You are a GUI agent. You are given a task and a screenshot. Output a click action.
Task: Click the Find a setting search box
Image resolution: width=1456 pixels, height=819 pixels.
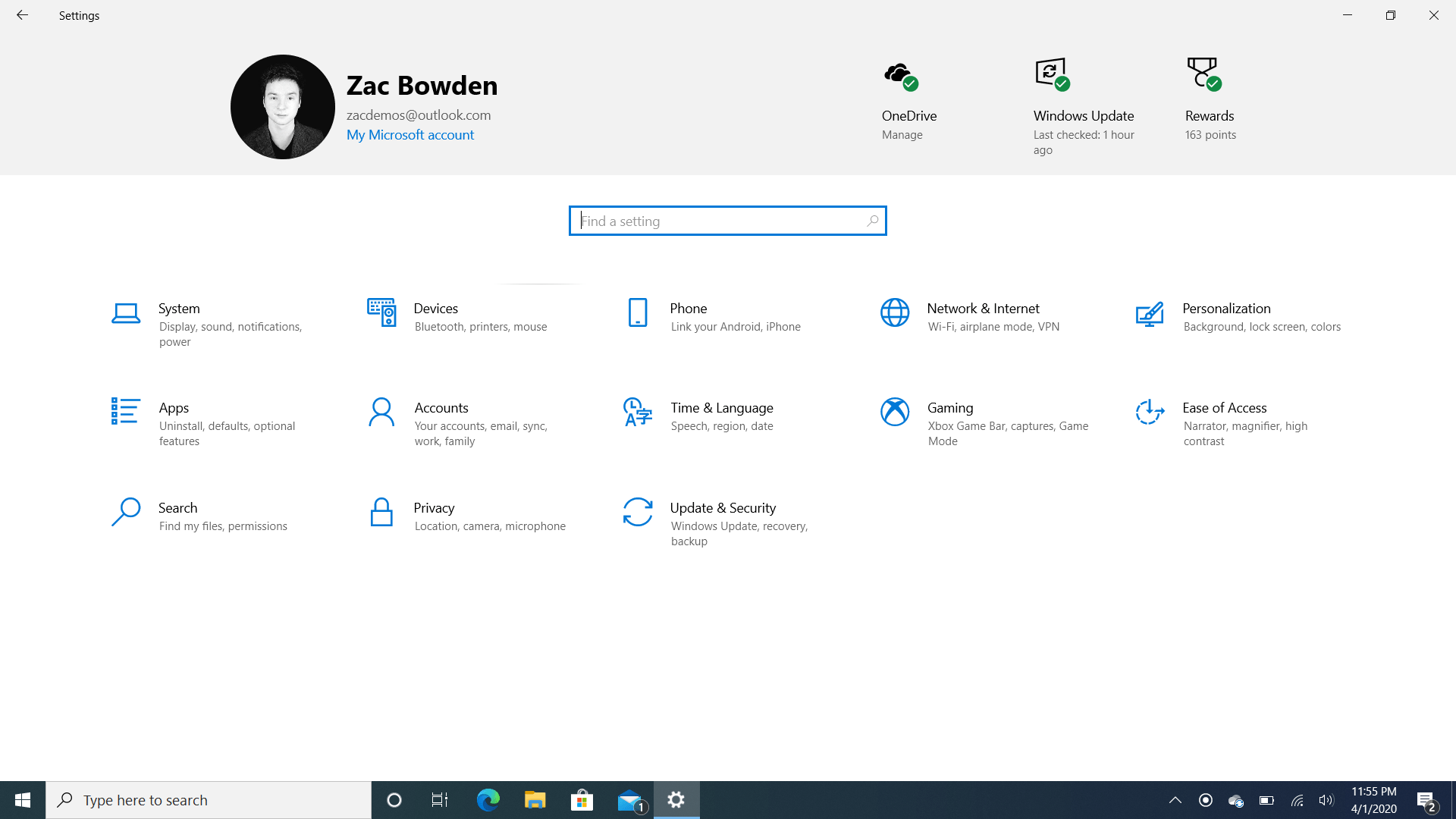tap(727, 221)
